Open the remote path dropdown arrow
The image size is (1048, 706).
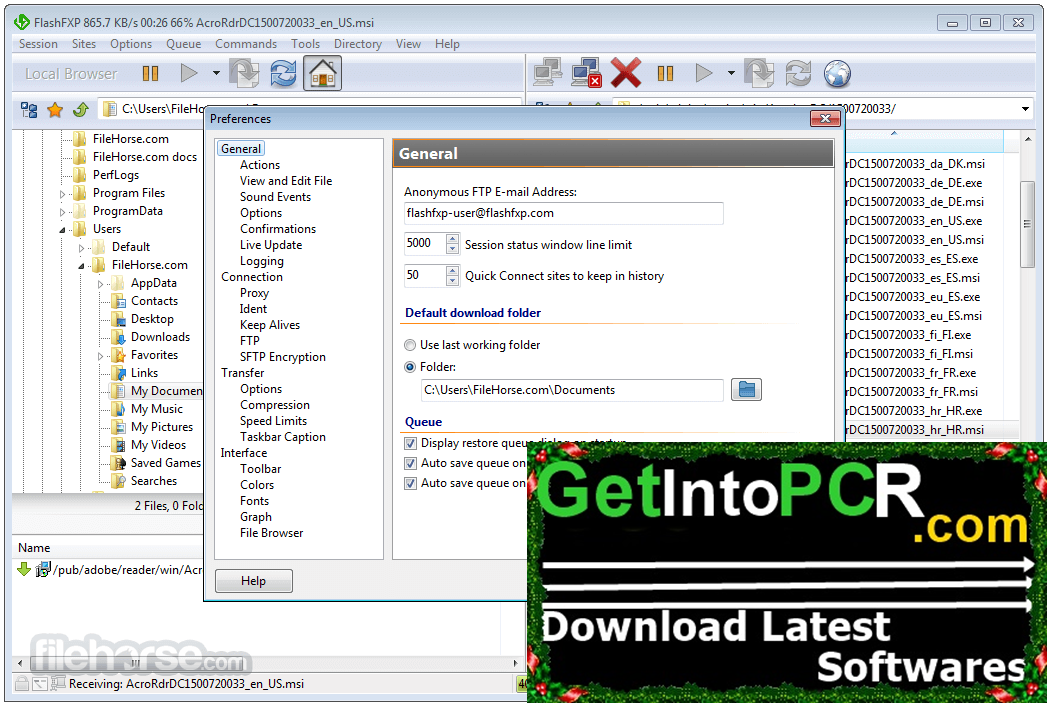(1025, 109)
